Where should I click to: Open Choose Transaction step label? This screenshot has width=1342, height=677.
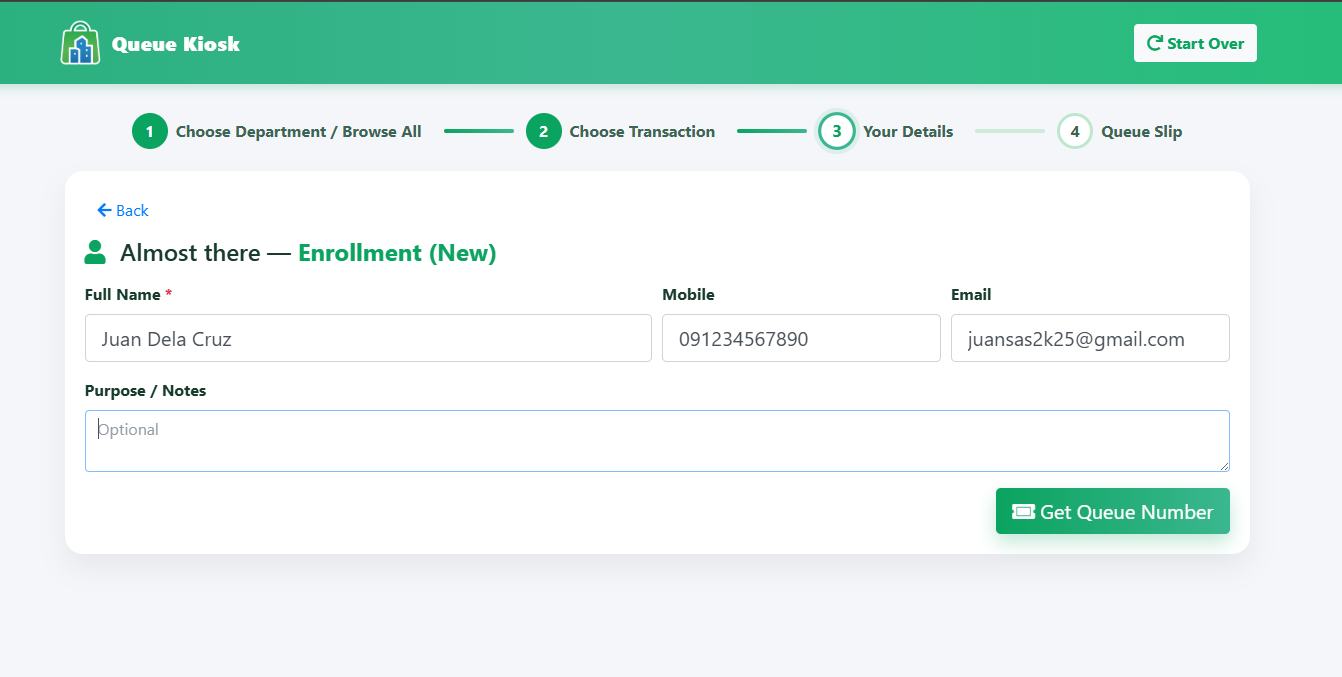click(x=642, y=131)
